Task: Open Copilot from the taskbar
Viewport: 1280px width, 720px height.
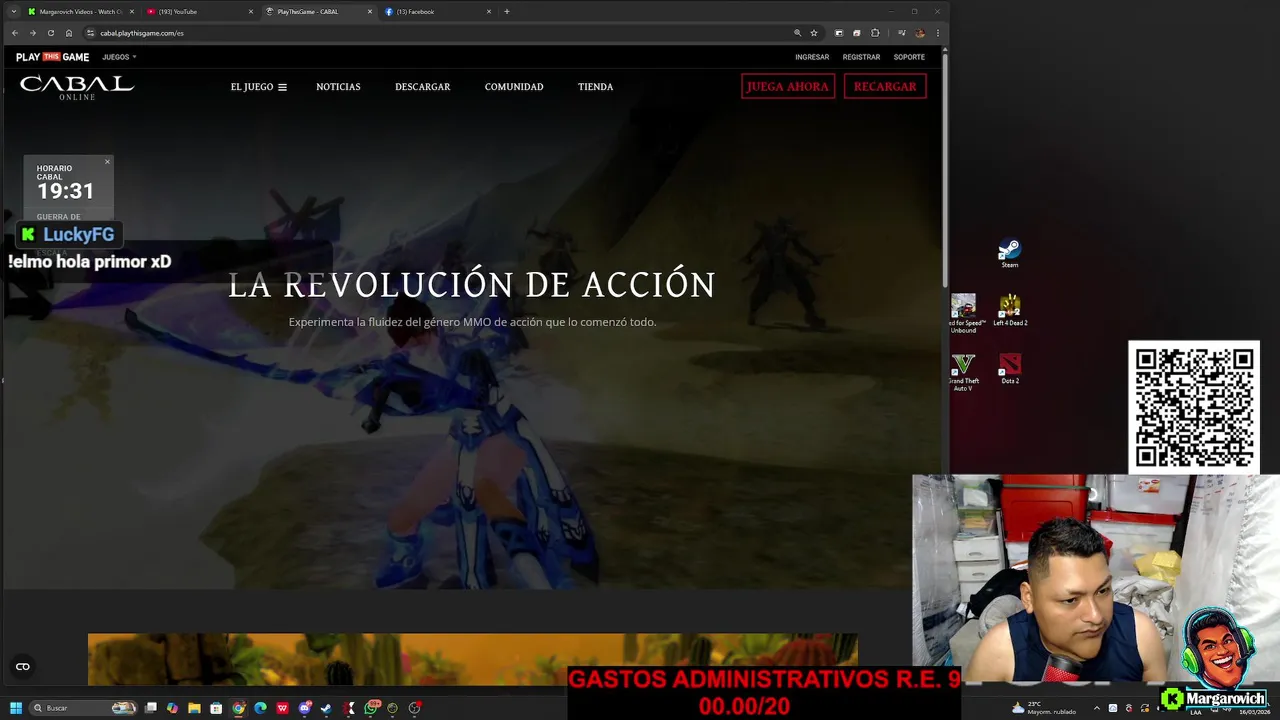Action: point(173,708)
